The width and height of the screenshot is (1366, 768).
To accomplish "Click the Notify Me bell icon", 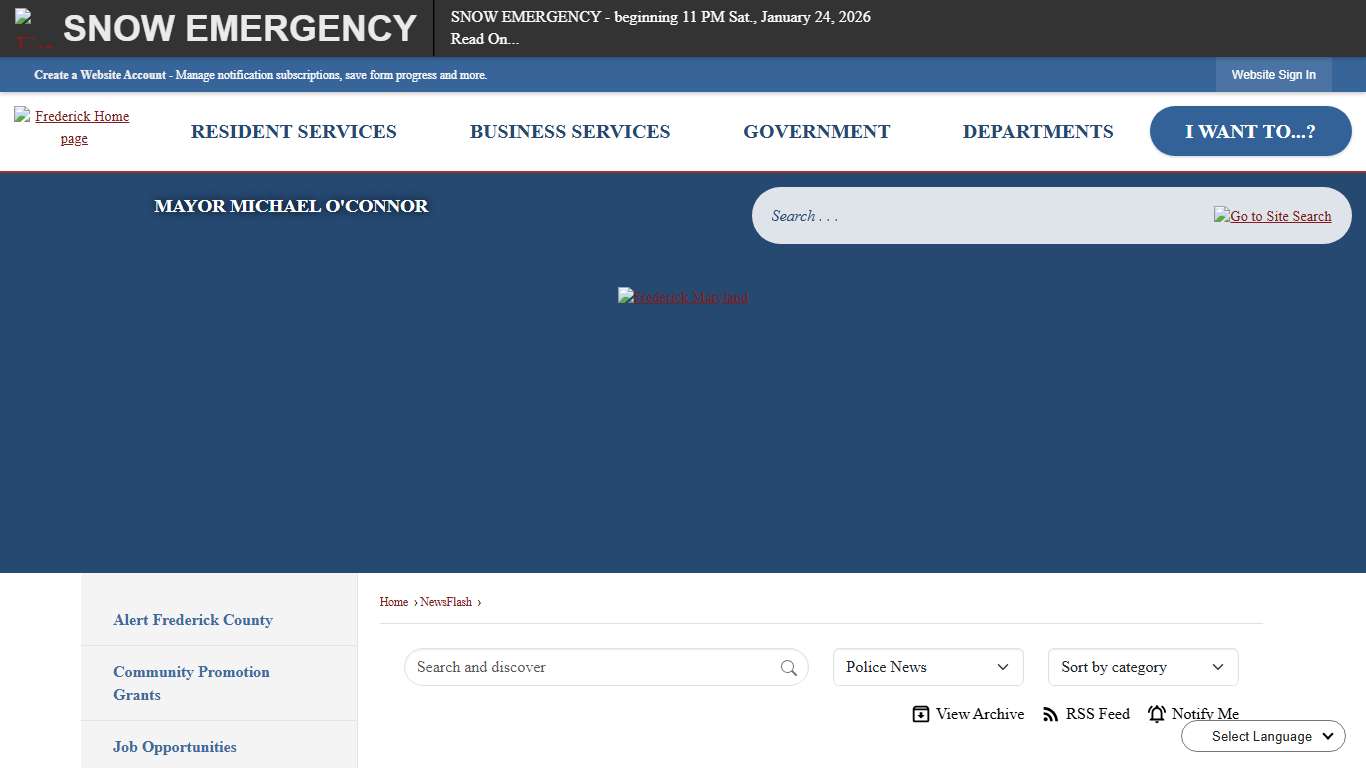I will coord(1157,714).
